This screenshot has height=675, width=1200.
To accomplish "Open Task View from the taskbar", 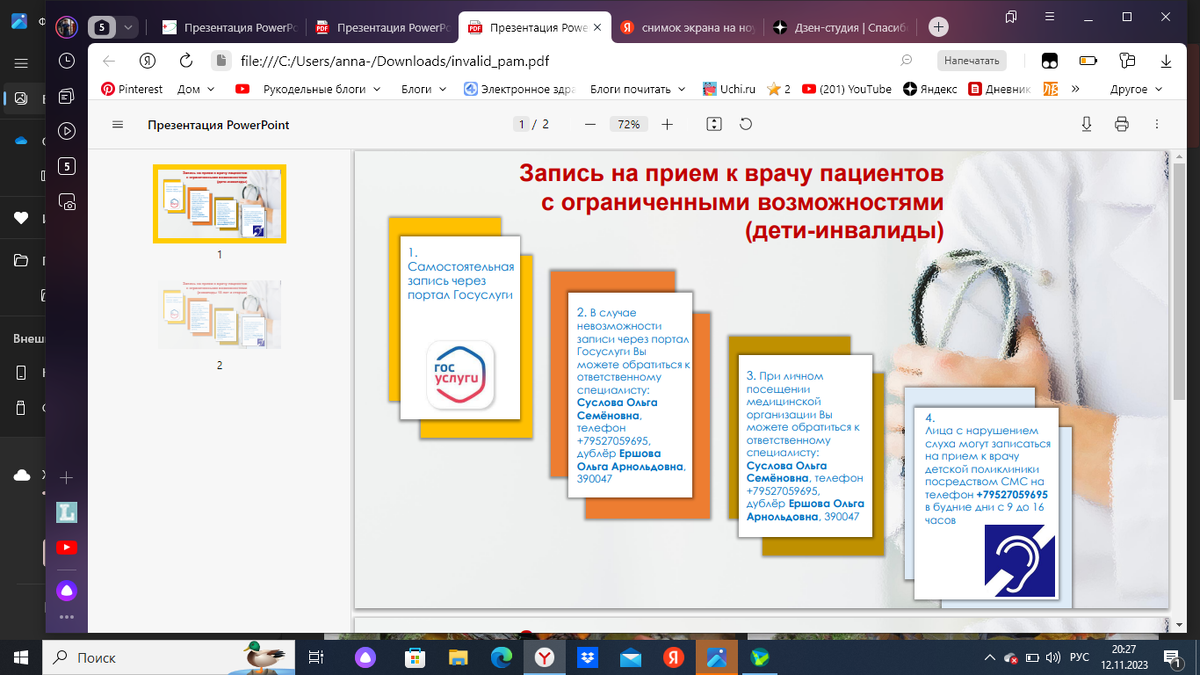I will pyautogui.click(x=316, y=657).
